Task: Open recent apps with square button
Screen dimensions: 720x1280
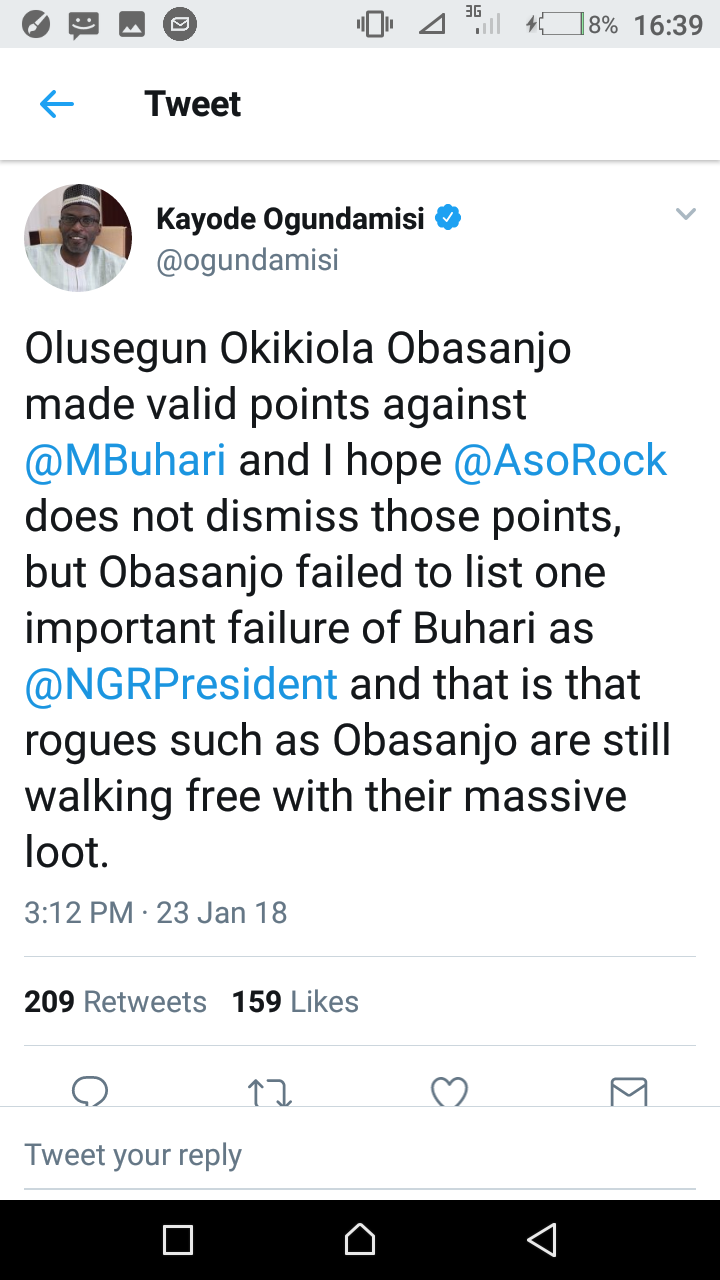Action: tap(178, 1240)
